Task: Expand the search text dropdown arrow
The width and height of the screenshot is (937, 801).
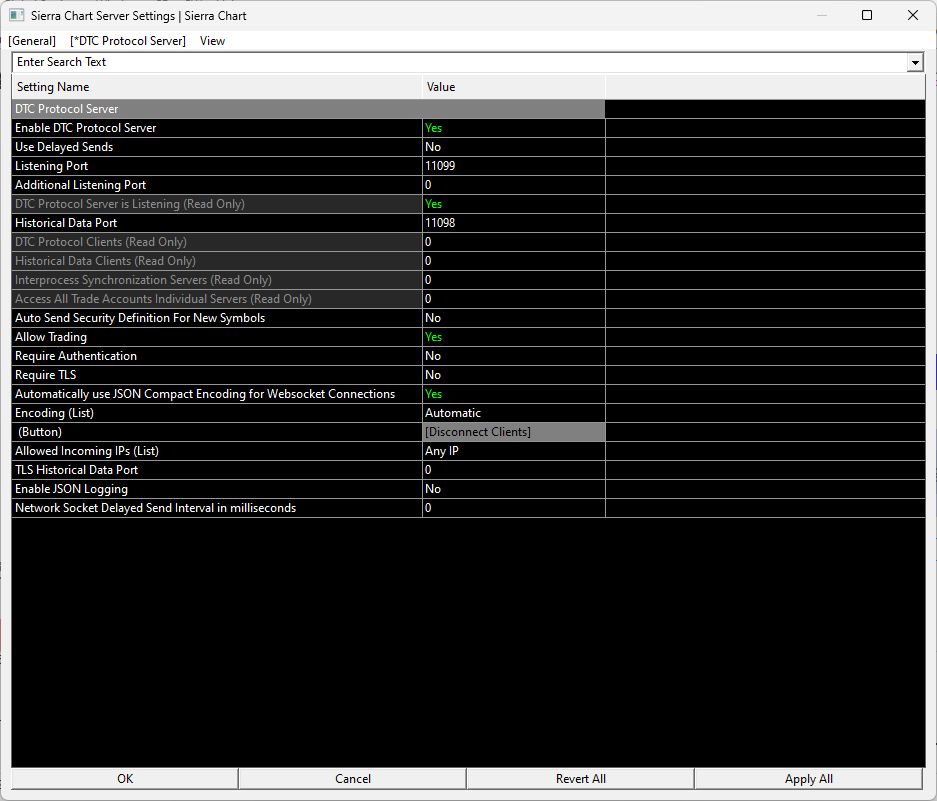Action: (x=915, y=62)
